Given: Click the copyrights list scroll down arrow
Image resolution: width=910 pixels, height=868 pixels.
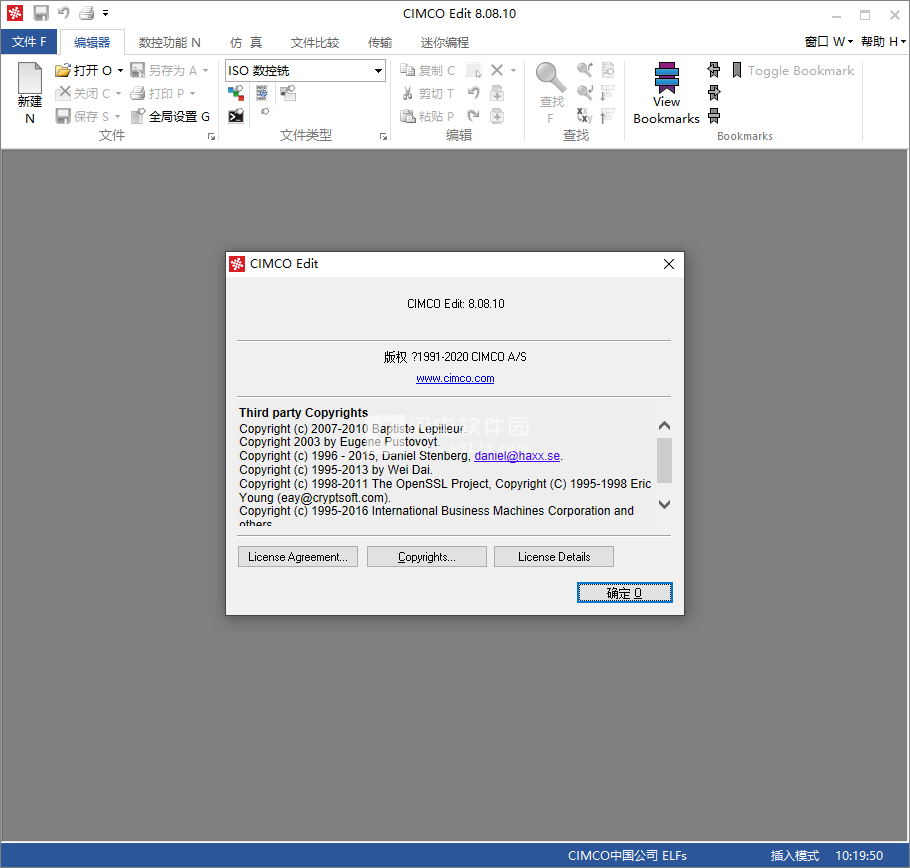Looking at the screenshot, I should pos(665,505).
